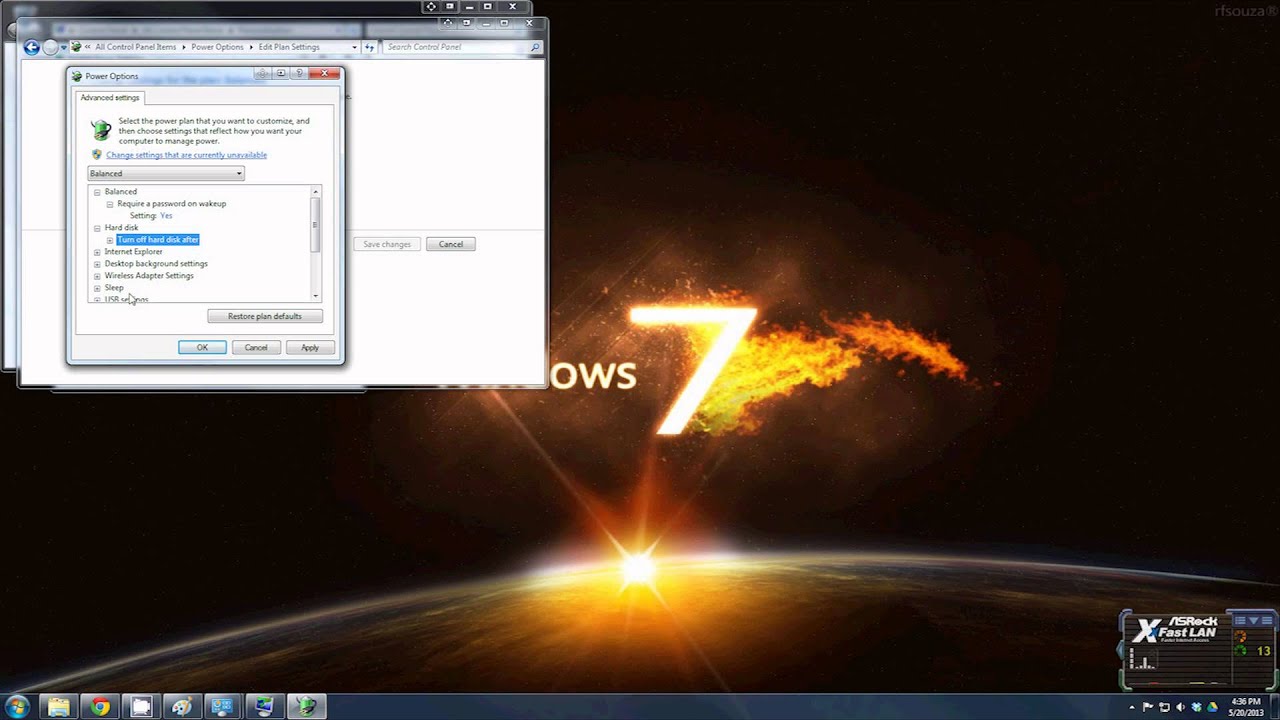Click the orange ring indicator in XFast LAN

tap(1241, 637)
